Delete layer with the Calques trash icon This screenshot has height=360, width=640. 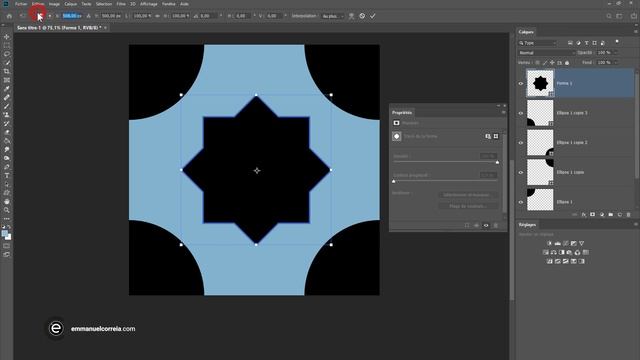[x=629, y=215]
